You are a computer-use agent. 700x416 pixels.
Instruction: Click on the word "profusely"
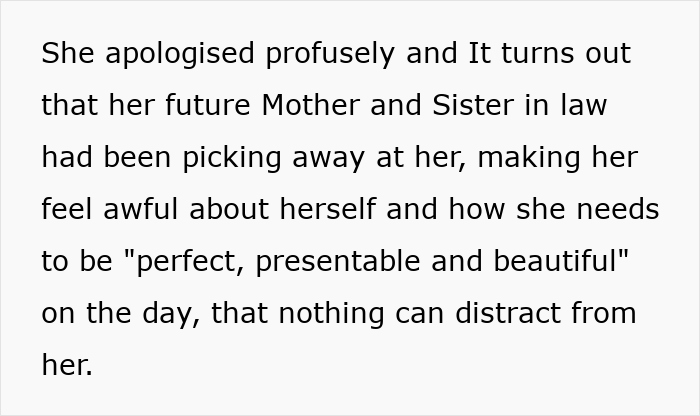coord(321,54)
